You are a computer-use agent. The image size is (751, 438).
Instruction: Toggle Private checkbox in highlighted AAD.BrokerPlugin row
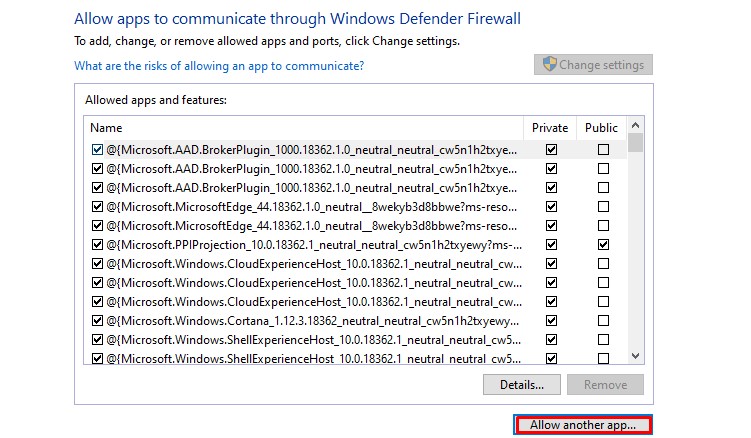click(x=551, y=150)
